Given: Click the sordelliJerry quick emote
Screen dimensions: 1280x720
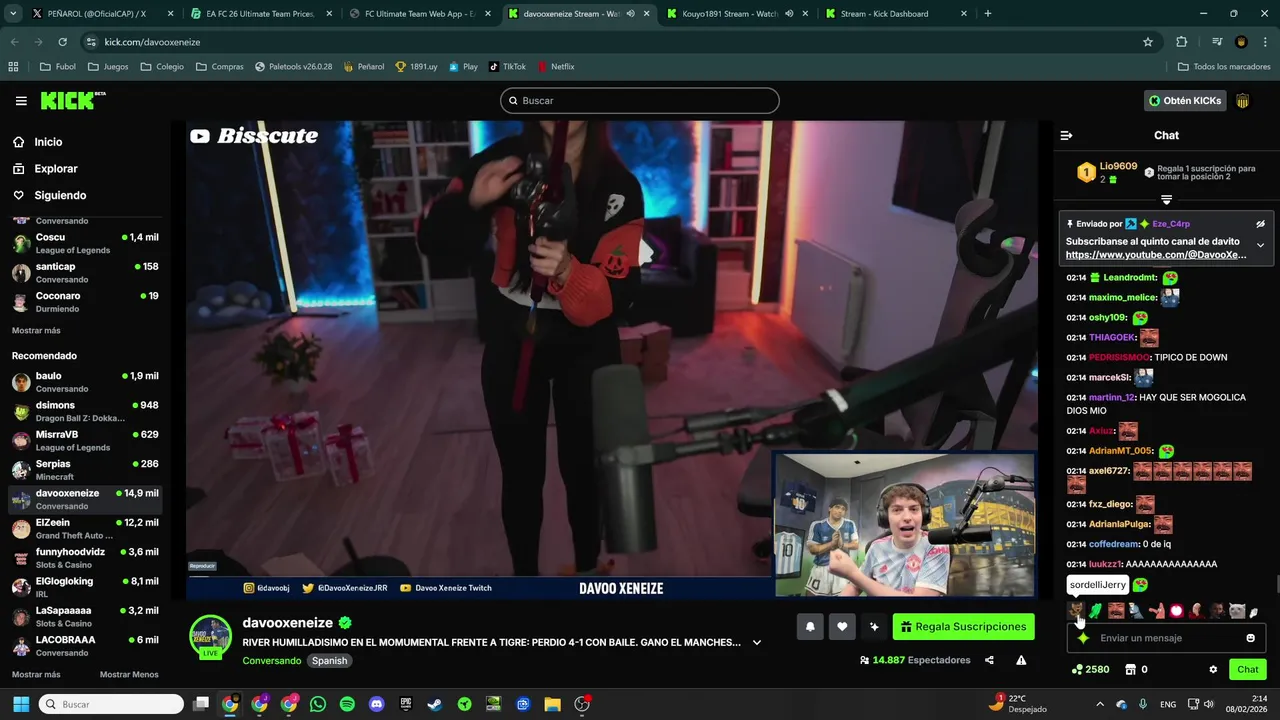Looking at the screenshot, I should pos(1076,610).
